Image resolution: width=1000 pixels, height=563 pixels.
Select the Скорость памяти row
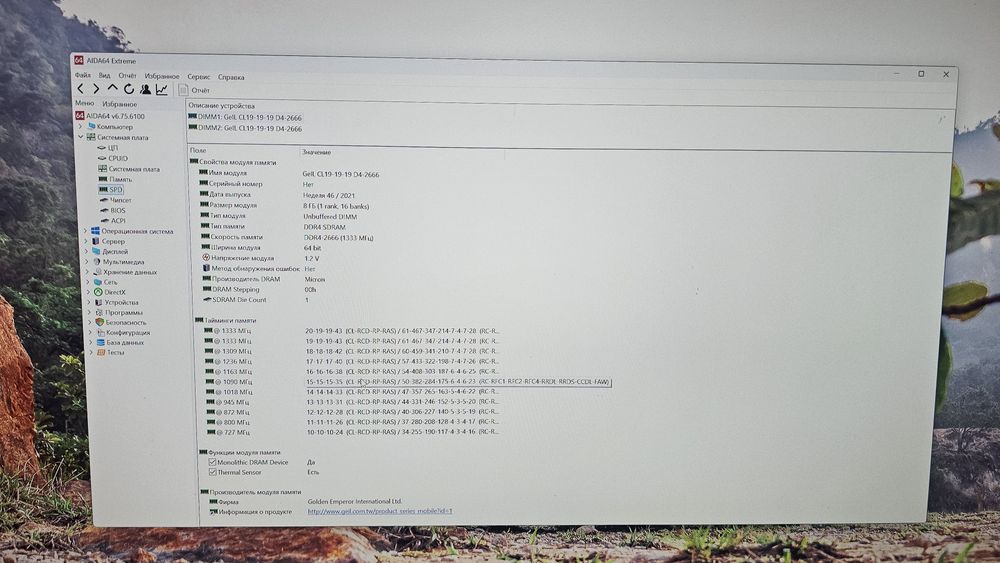tap(288, 237)
